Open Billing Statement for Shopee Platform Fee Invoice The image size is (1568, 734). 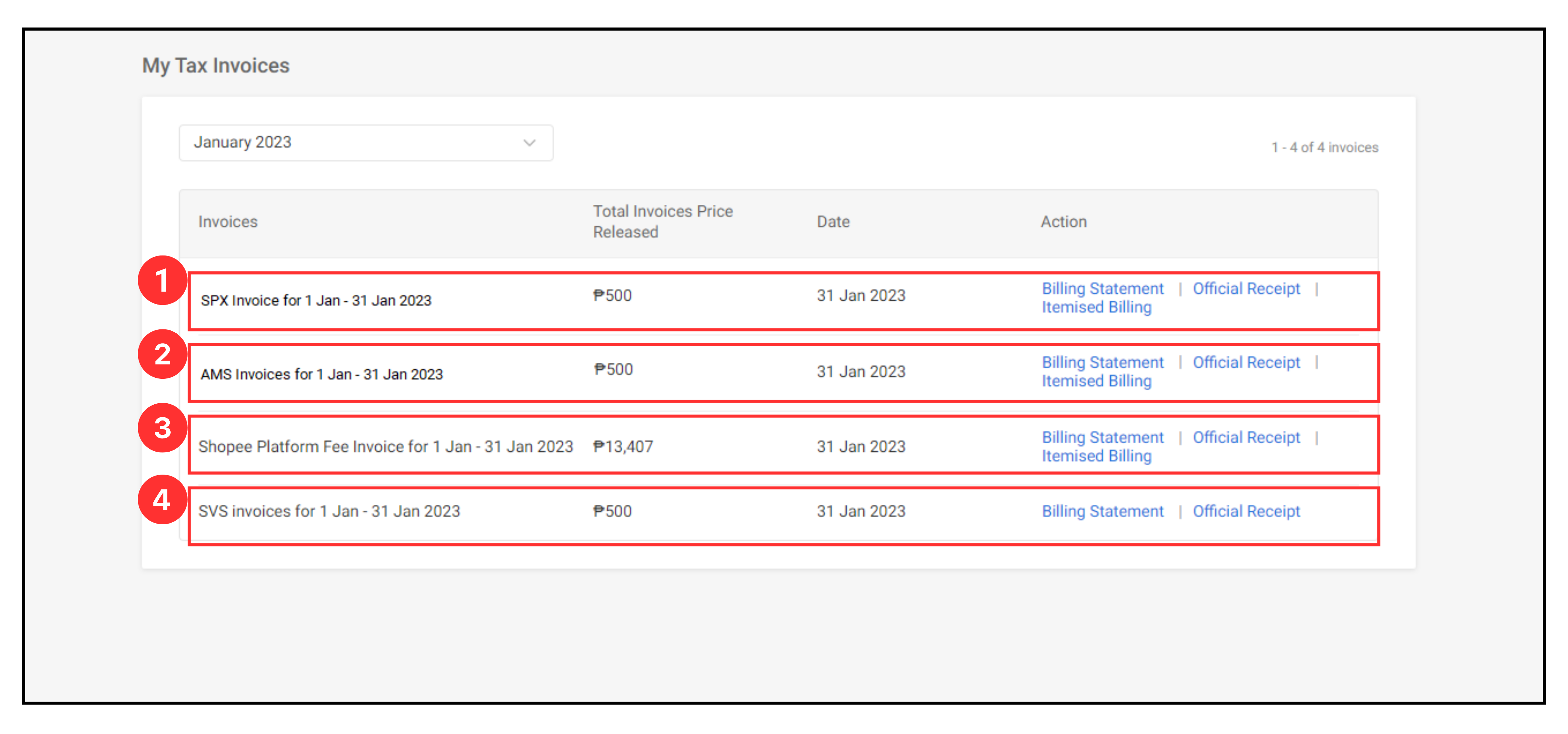tap(1102, 437)
